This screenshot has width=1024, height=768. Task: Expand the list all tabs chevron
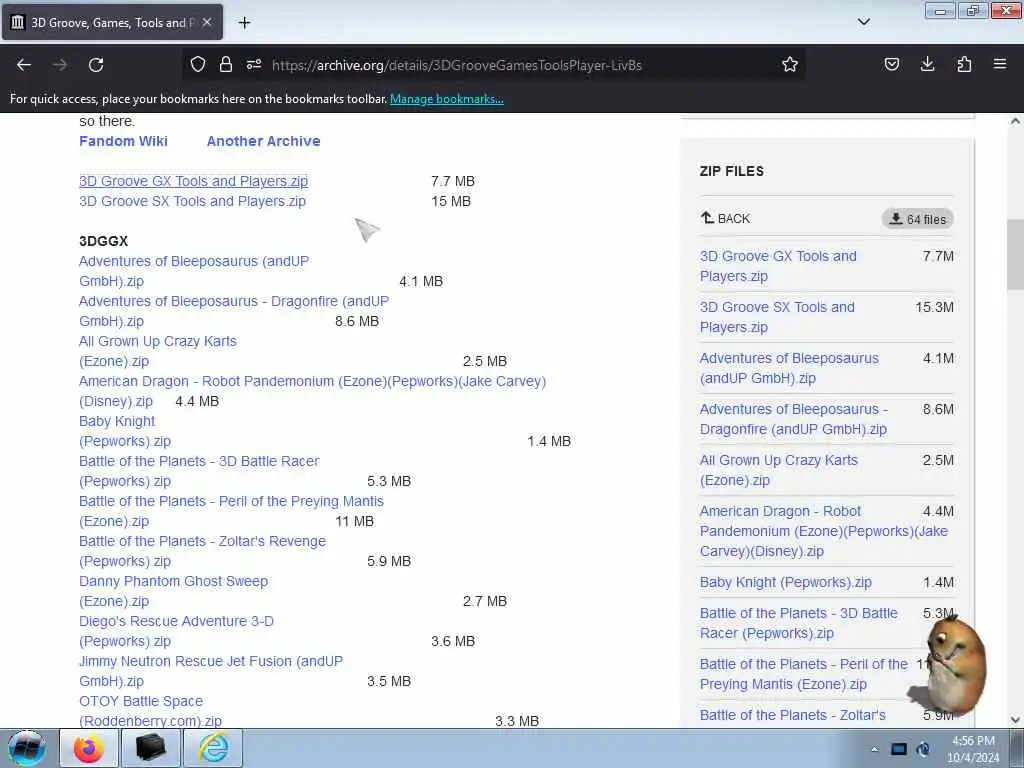[x=863, y=22]
